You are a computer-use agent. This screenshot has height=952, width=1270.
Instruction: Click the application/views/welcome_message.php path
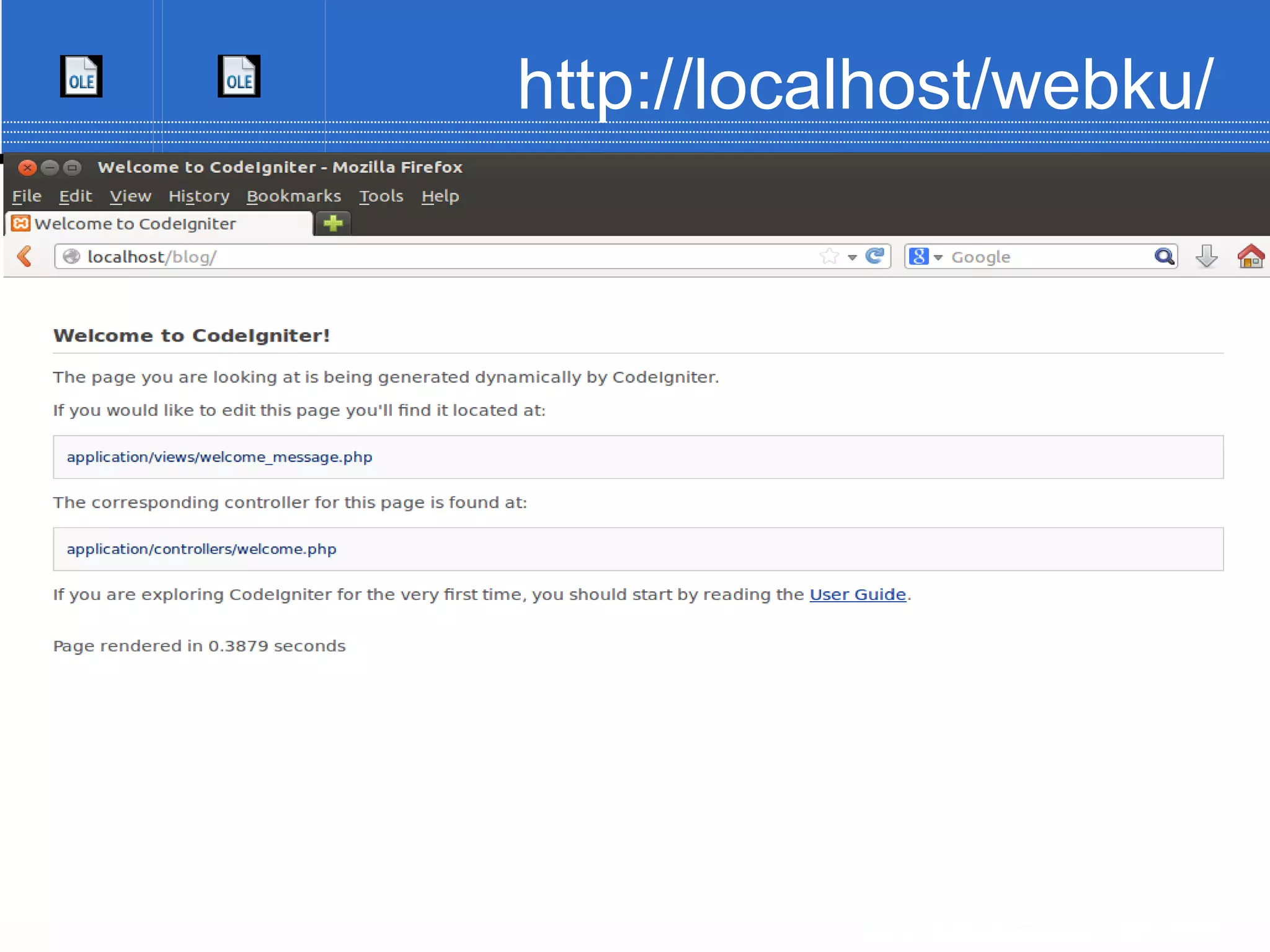coord(220,457)
